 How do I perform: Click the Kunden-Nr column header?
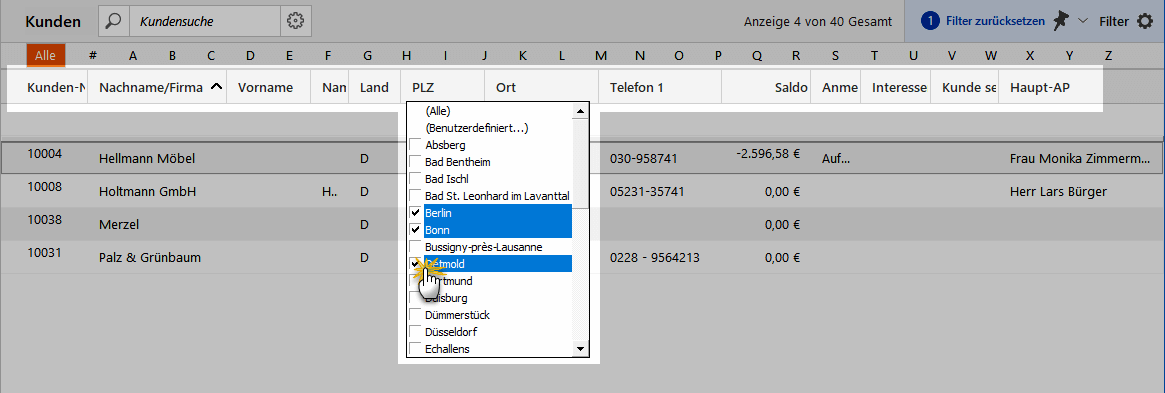pos(56,87)
